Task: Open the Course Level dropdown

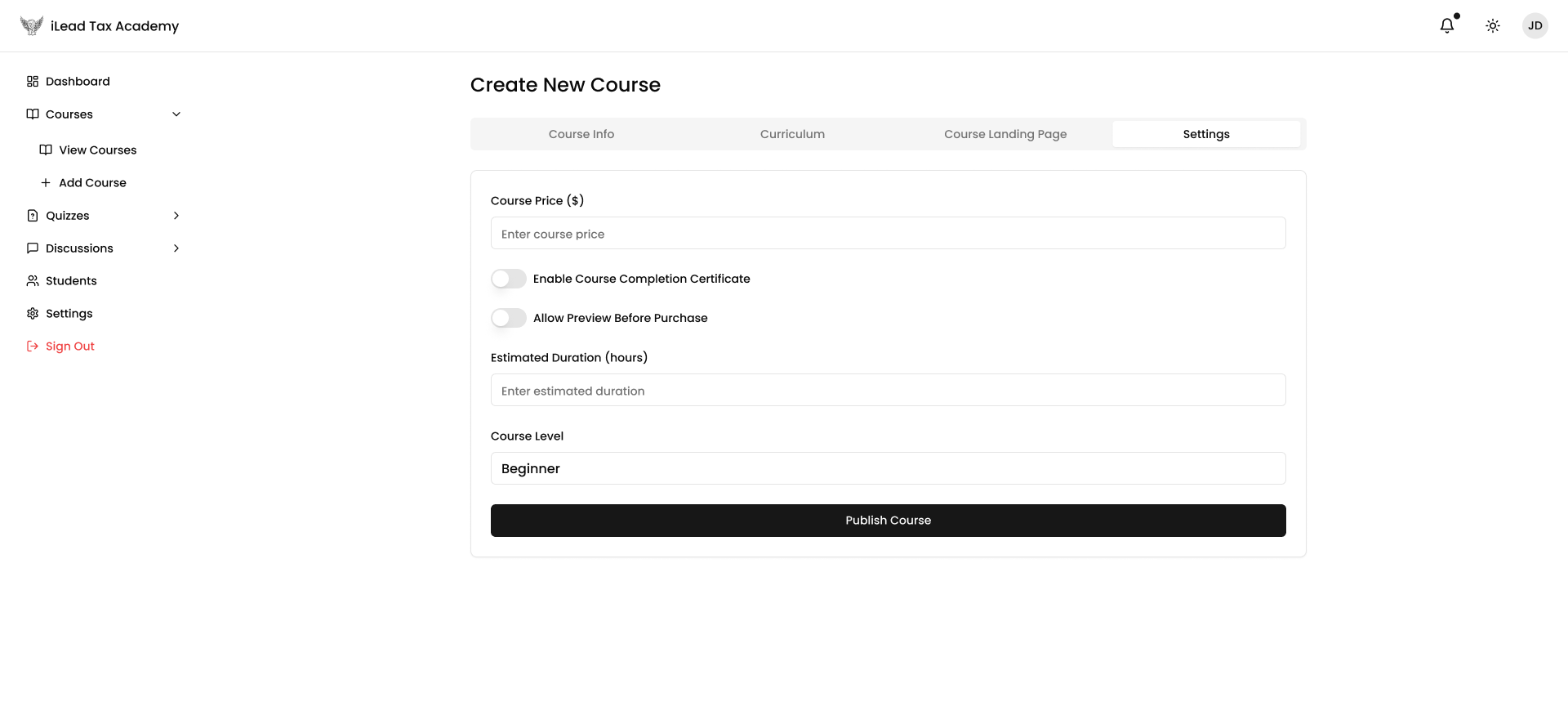Action: tap(888, 468)
